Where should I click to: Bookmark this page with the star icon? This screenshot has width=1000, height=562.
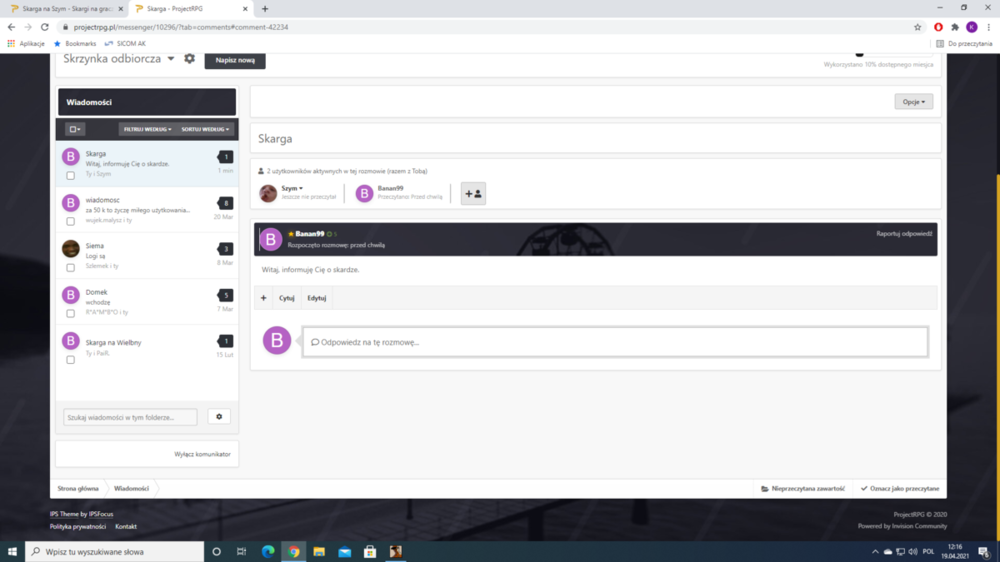[x=918, y=27]
